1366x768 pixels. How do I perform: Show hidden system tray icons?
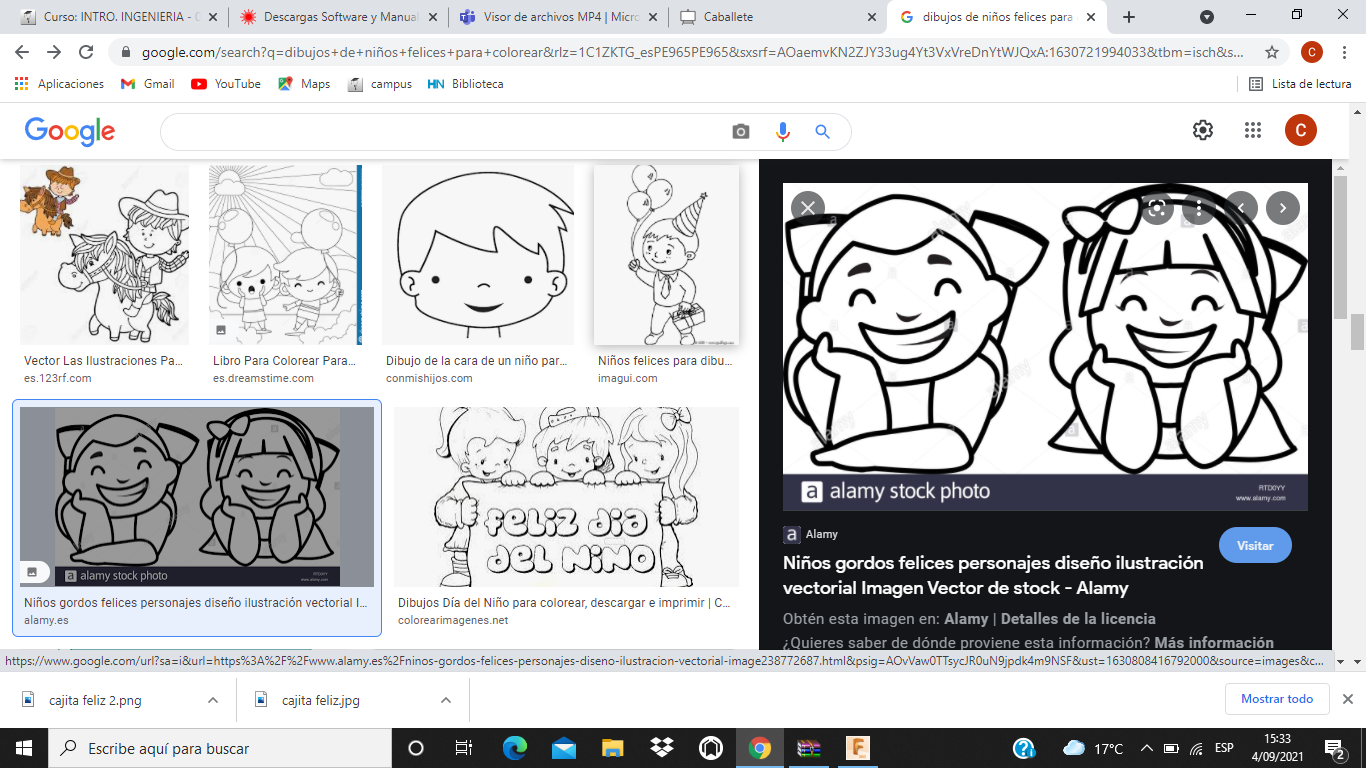(1145, 748)
